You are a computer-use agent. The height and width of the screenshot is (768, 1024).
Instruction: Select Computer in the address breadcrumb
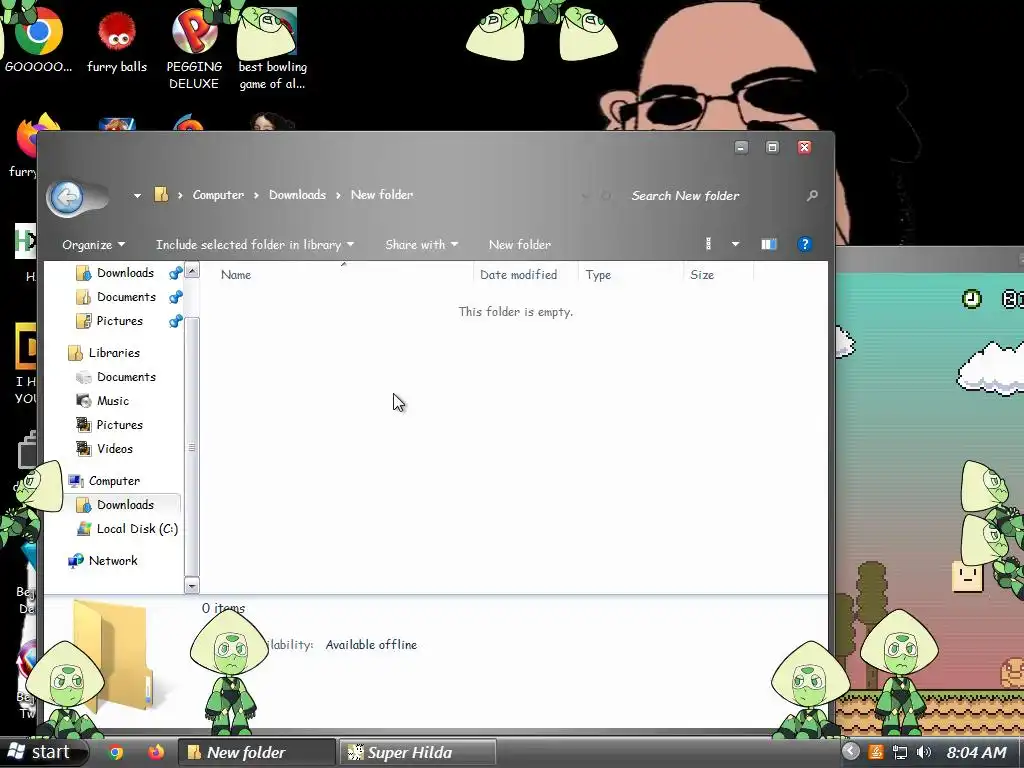click(x=218, y=195)
